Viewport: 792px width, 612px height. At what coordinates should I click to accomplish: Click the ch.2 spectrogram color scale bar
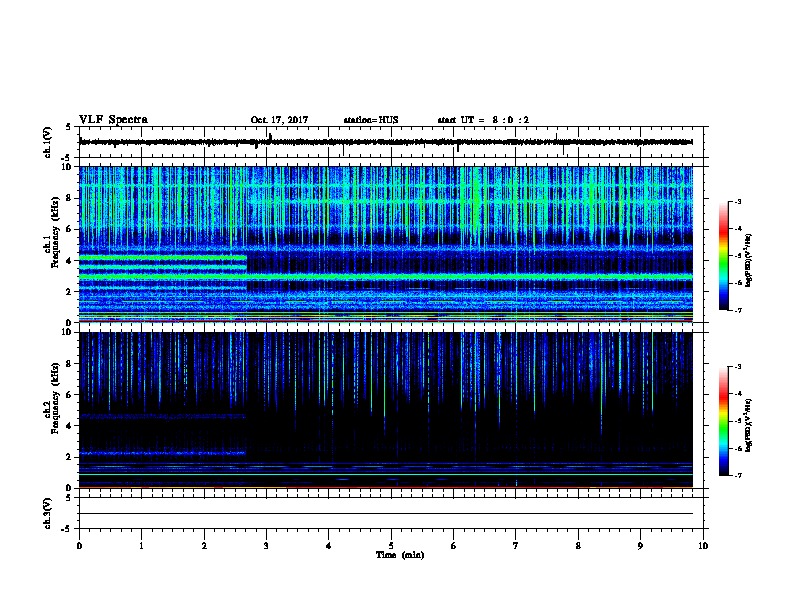[723, 421]
